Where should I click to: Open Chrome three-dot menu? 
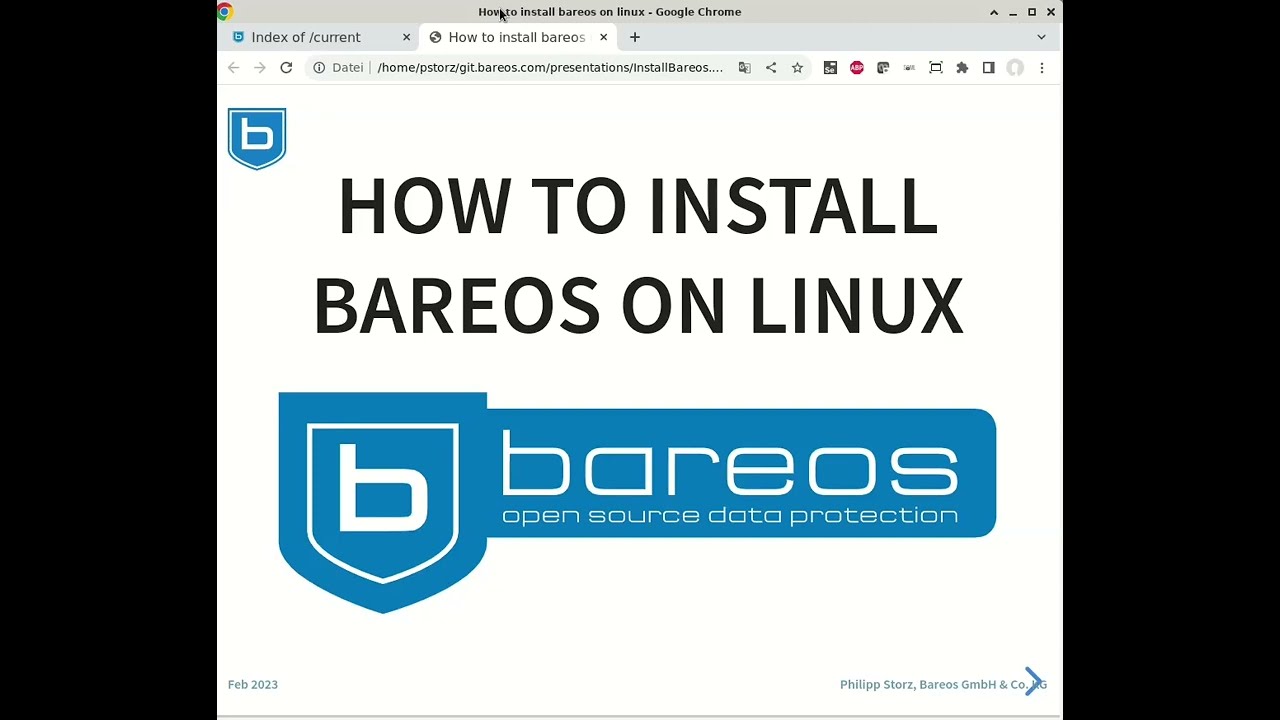pyautogui.click(x=1042, y=68)
